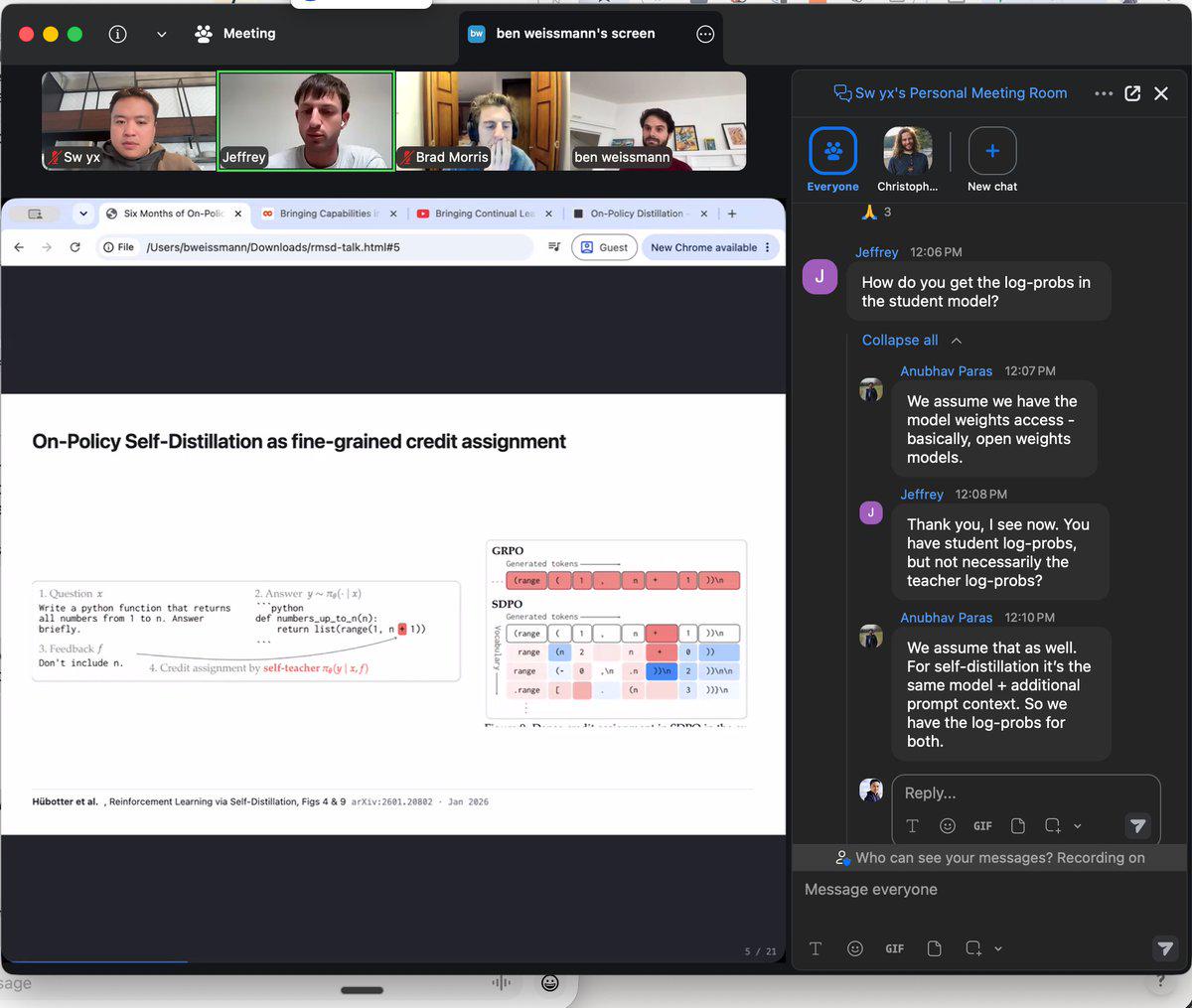The height and width of the screenshot is (1008, 1192).
Task: Close the Six Months of On-Polic tab
Action: click(x=238, y=214)
